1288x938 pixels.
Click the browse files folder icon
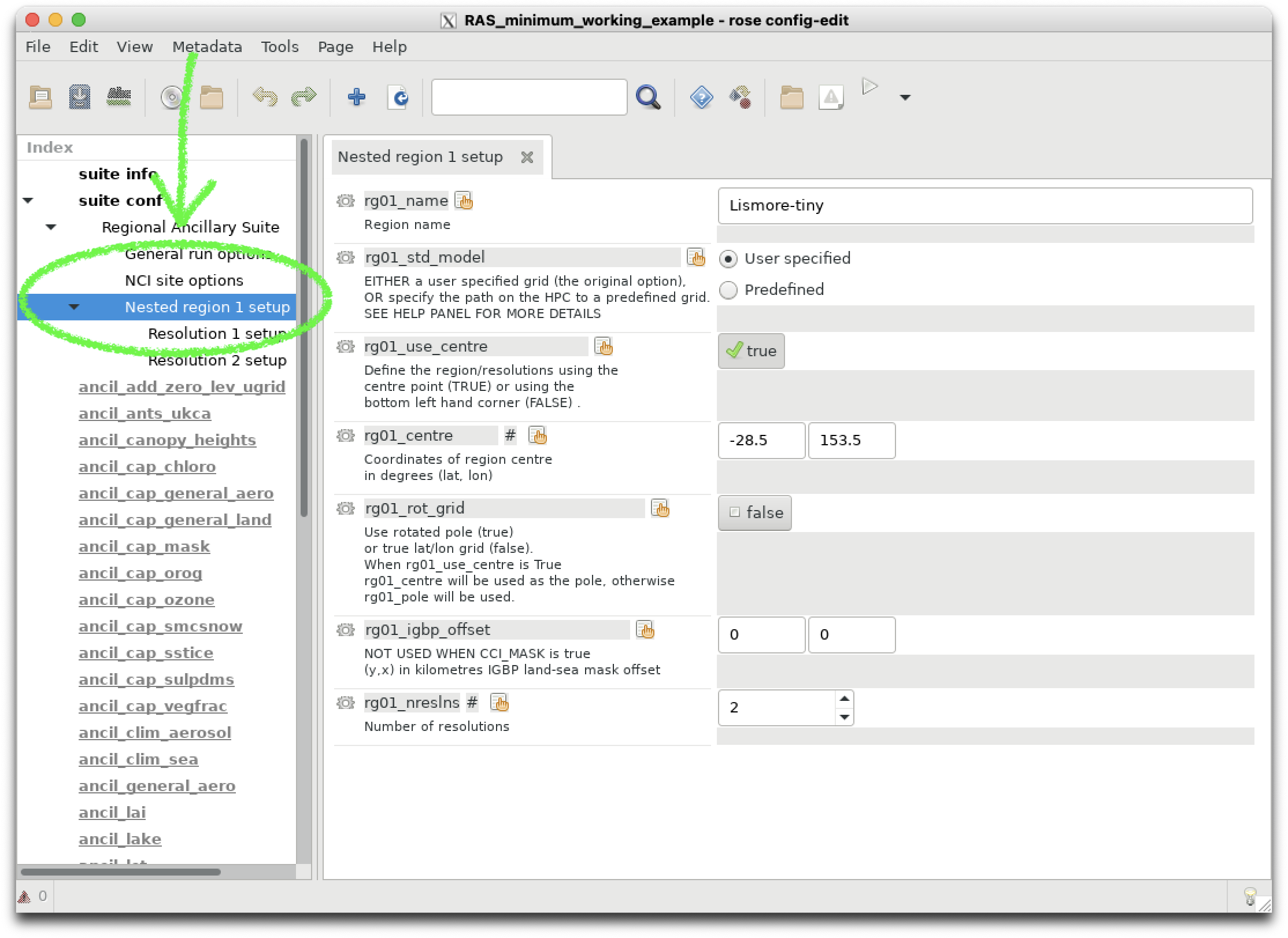click(212, 97)
